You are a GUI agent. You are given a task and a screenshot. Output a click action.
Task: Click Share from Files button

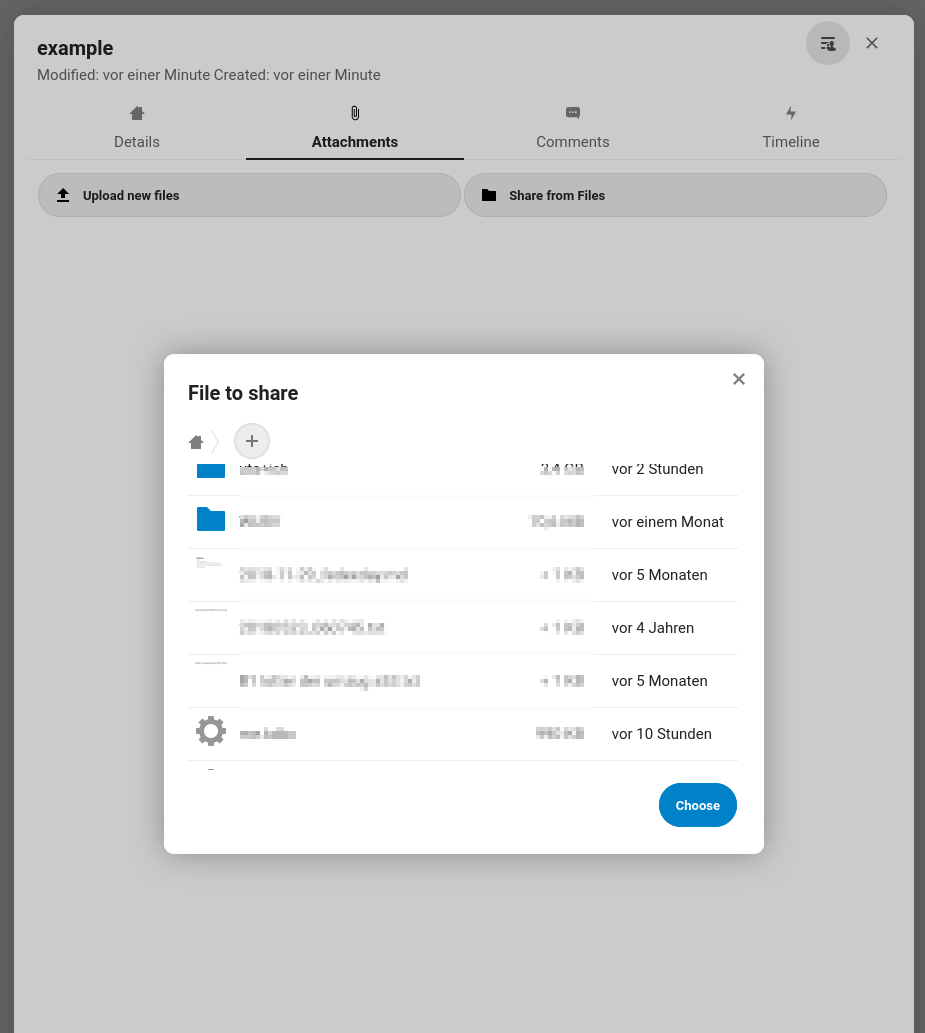click(675, 195)
